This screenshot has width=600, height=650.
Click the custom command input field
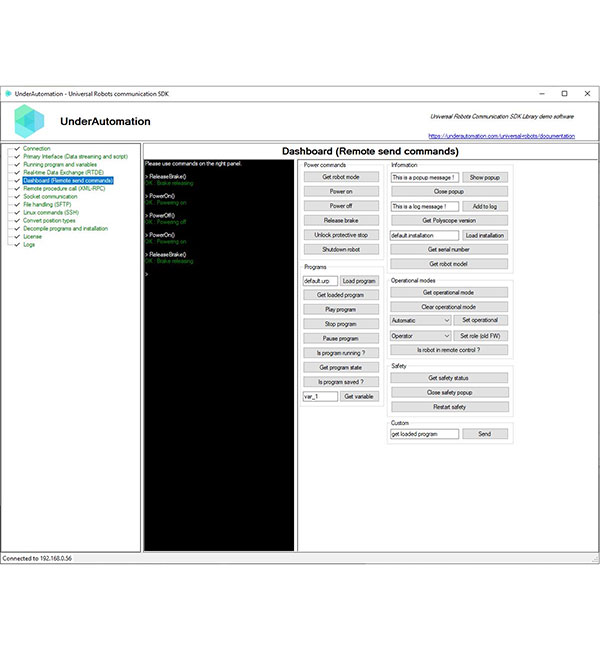425,434
